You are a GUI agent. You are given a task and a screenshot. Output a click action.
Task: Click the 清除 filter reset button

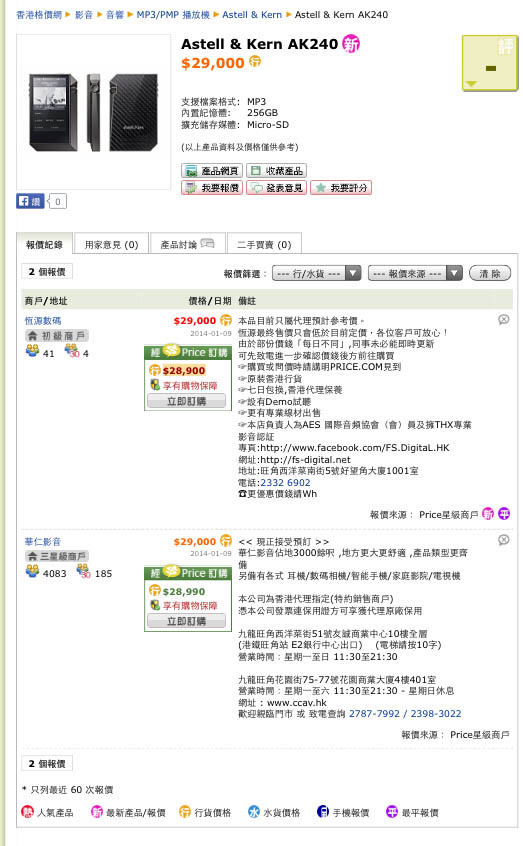pyautogui.click(x=490, y=274)
